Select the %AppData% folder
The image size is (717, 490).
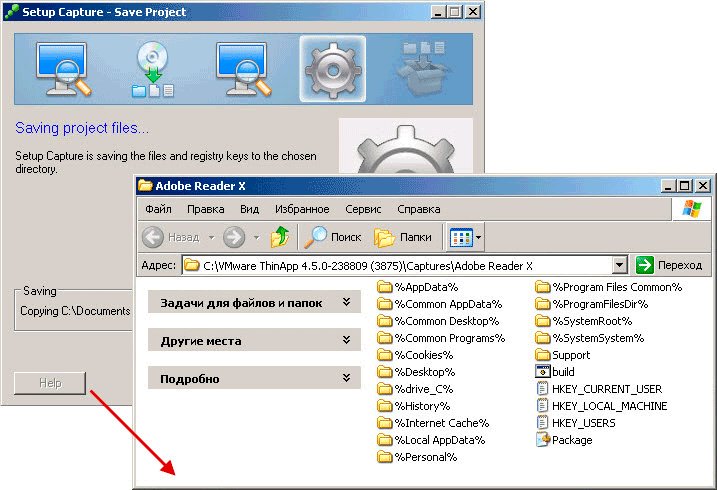tap(417, 287)
